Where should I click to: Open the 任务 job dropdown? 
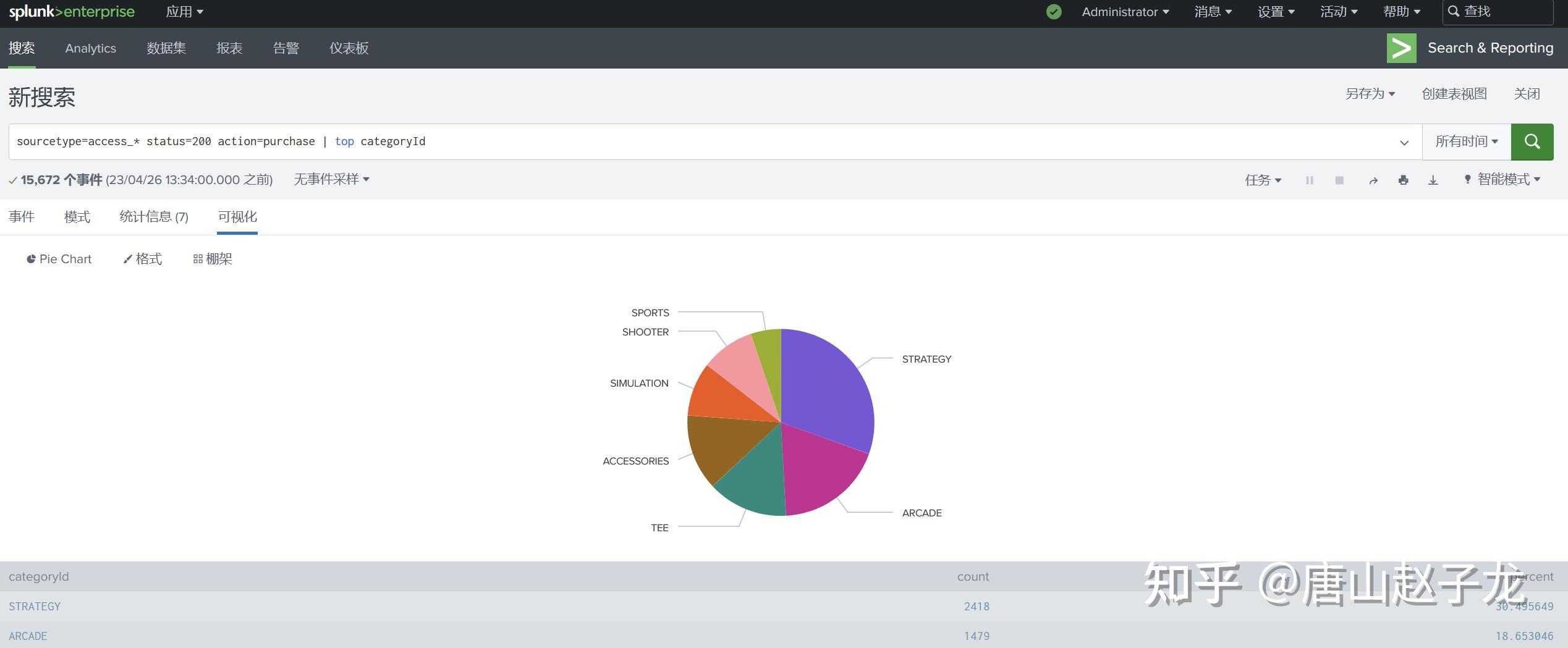pyautogui.click(x=1263, y=180)
